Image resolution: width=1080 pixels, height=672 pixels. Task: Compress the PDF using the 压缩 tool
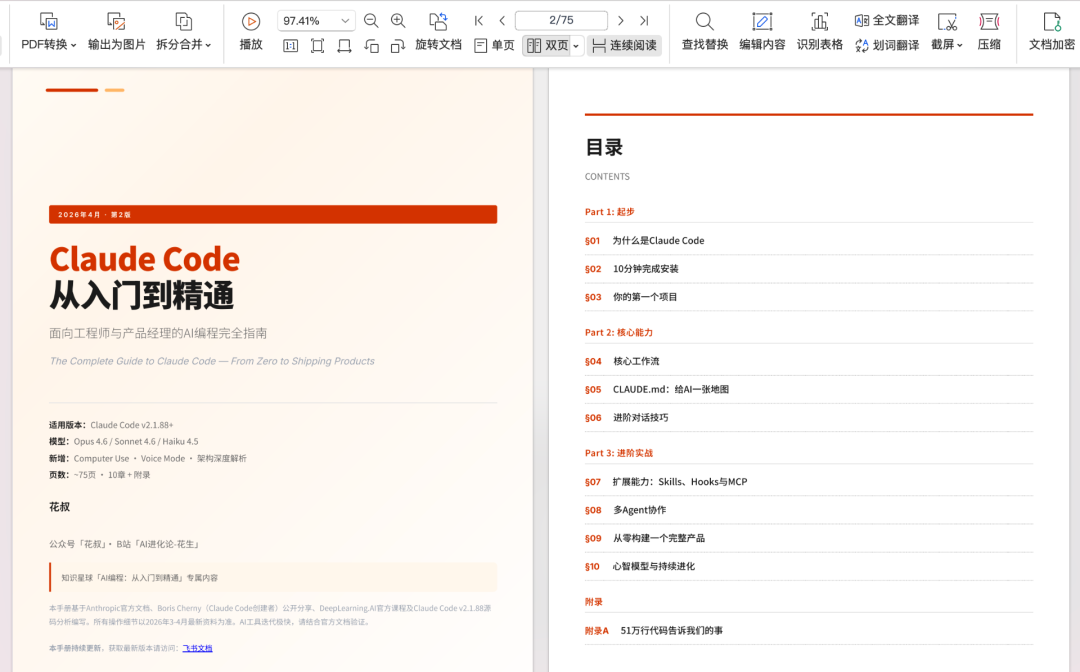point(990,31)
